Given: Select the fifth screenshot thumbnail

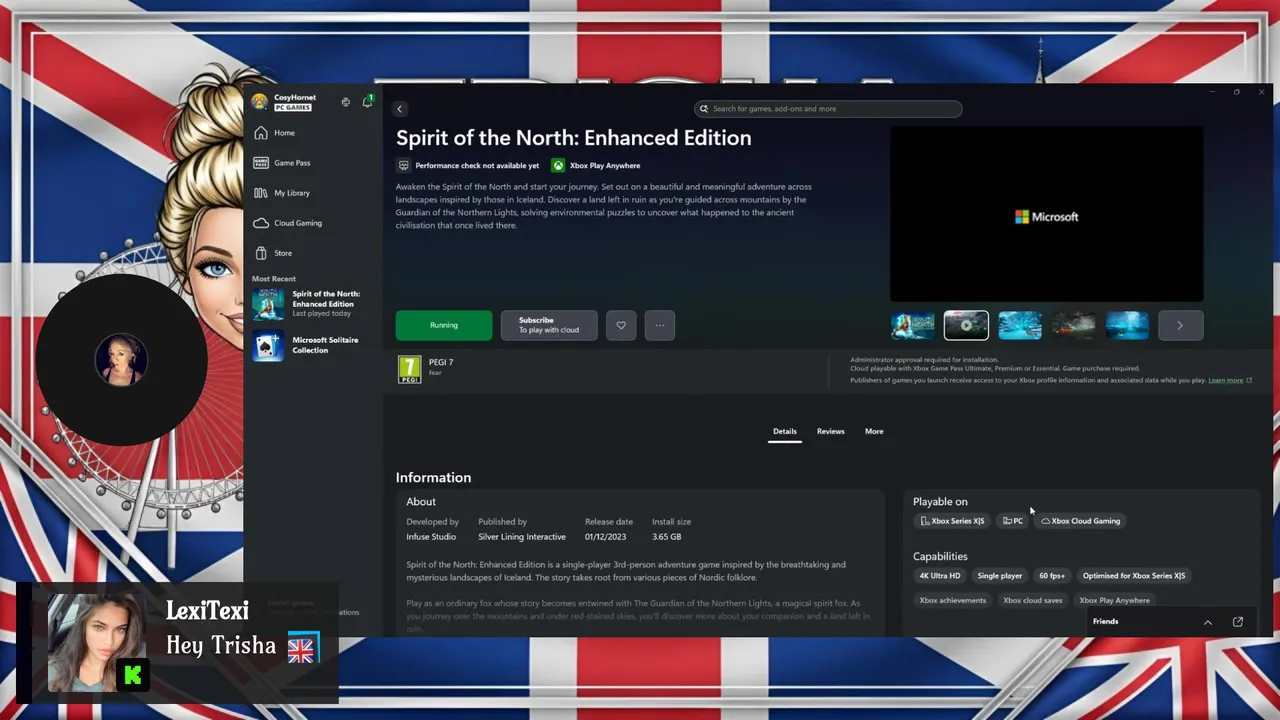Looking at the screenshot, I should tap(1127, 325).
